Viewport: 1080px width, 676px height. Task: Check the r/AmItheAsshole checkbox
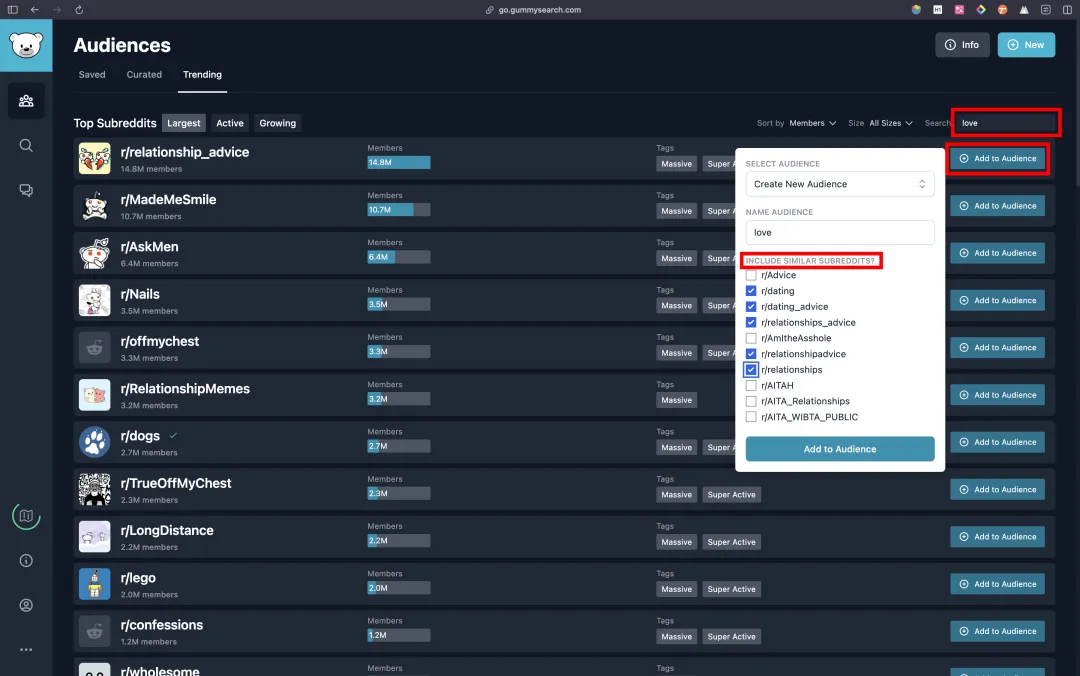(x=751, y=338)
